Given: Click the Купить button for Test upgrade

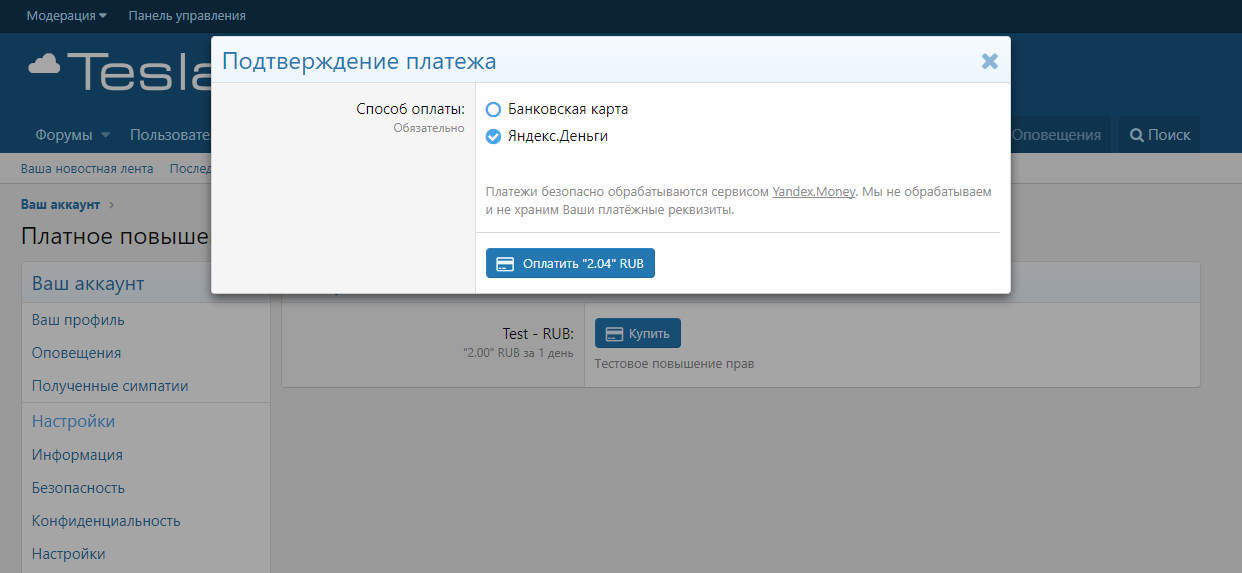Looking at the screenshot, I should 638,333.
